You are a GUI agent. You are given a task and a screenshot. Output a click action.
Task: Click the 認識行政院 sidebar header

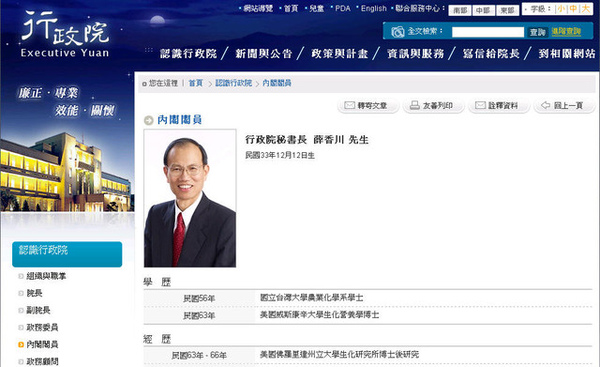pyautogui.click(x=67, y=254)
